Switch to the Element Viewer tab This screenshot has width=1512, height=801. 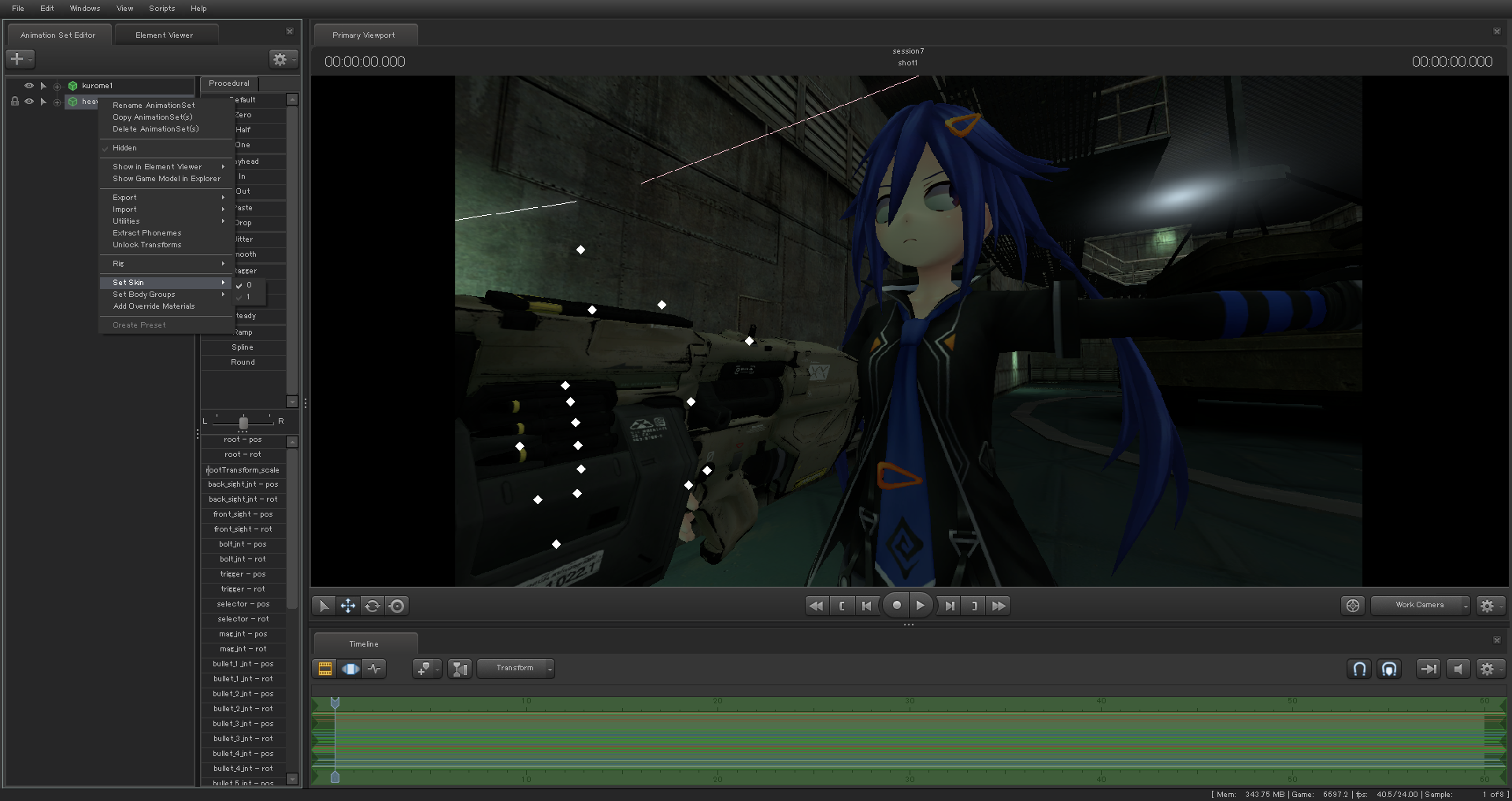pyautogui.click(x=165, y=35)
